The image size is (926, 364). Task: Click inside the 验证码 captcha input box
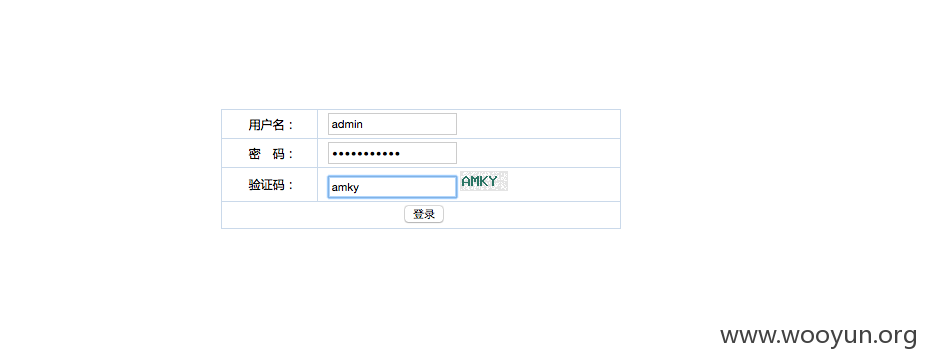(392, 187)
